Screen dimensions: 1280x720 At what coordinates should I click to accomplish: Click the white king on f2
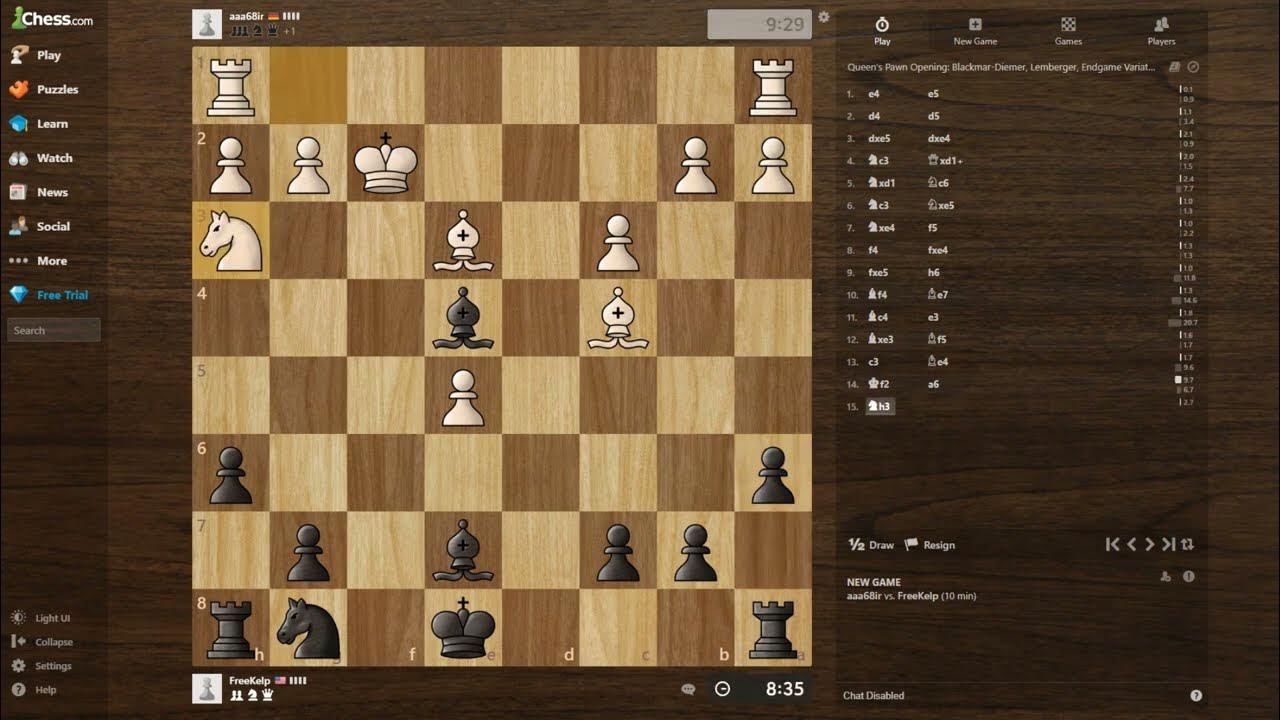click(x=385, y=163)
